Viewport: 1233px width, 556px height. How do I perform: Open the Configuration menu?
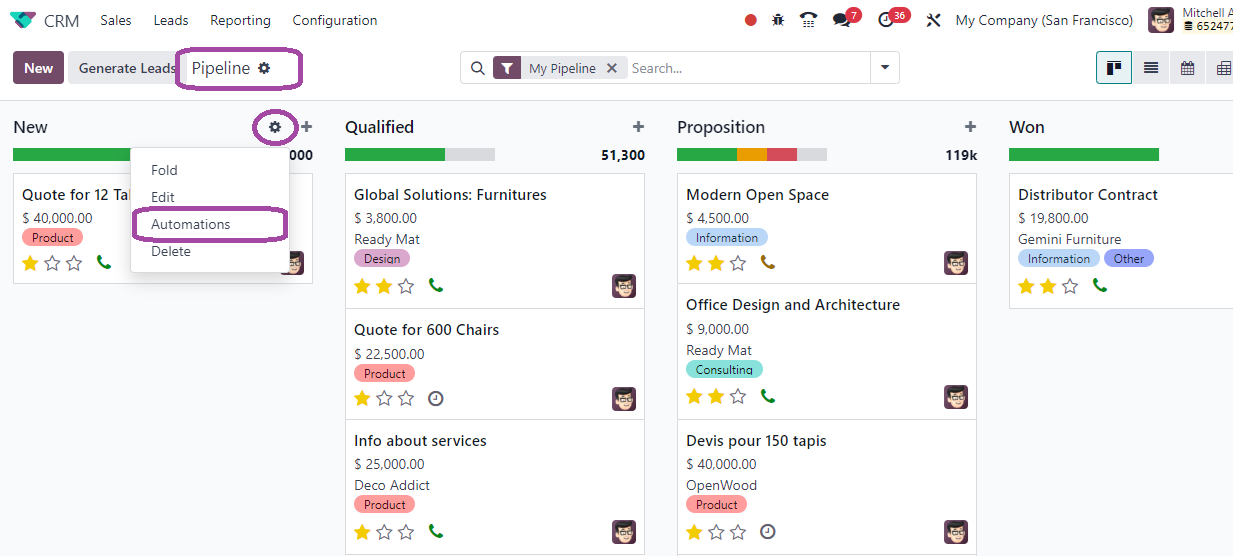[x=335, y=20]
